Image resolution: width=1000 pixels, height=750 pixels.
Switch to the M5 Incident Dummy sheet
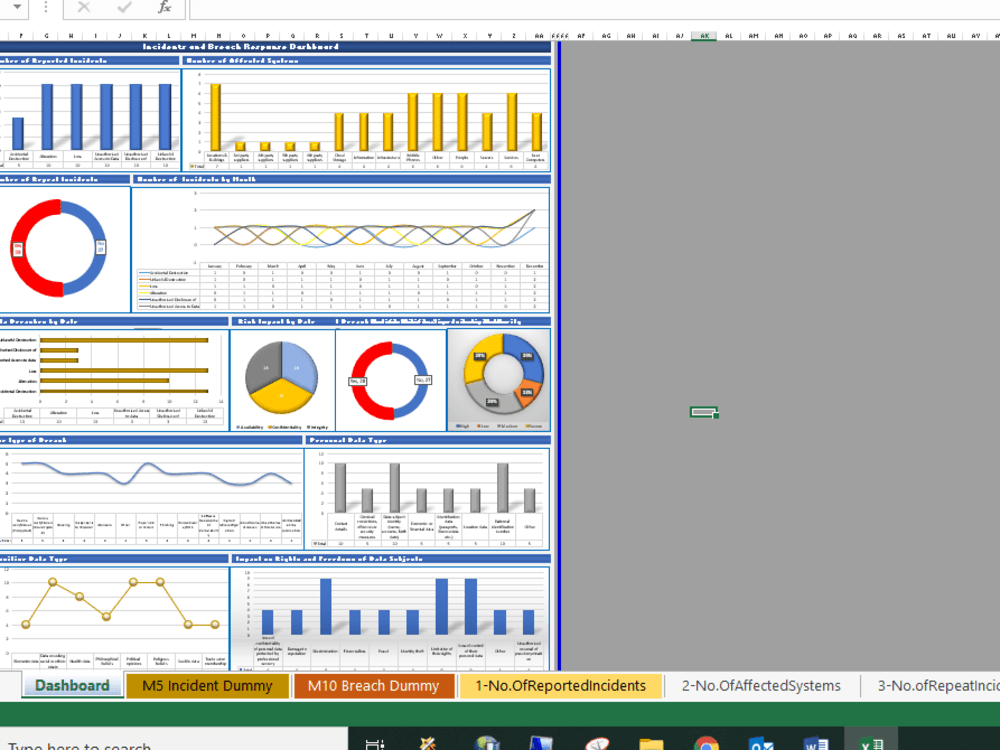206,686
